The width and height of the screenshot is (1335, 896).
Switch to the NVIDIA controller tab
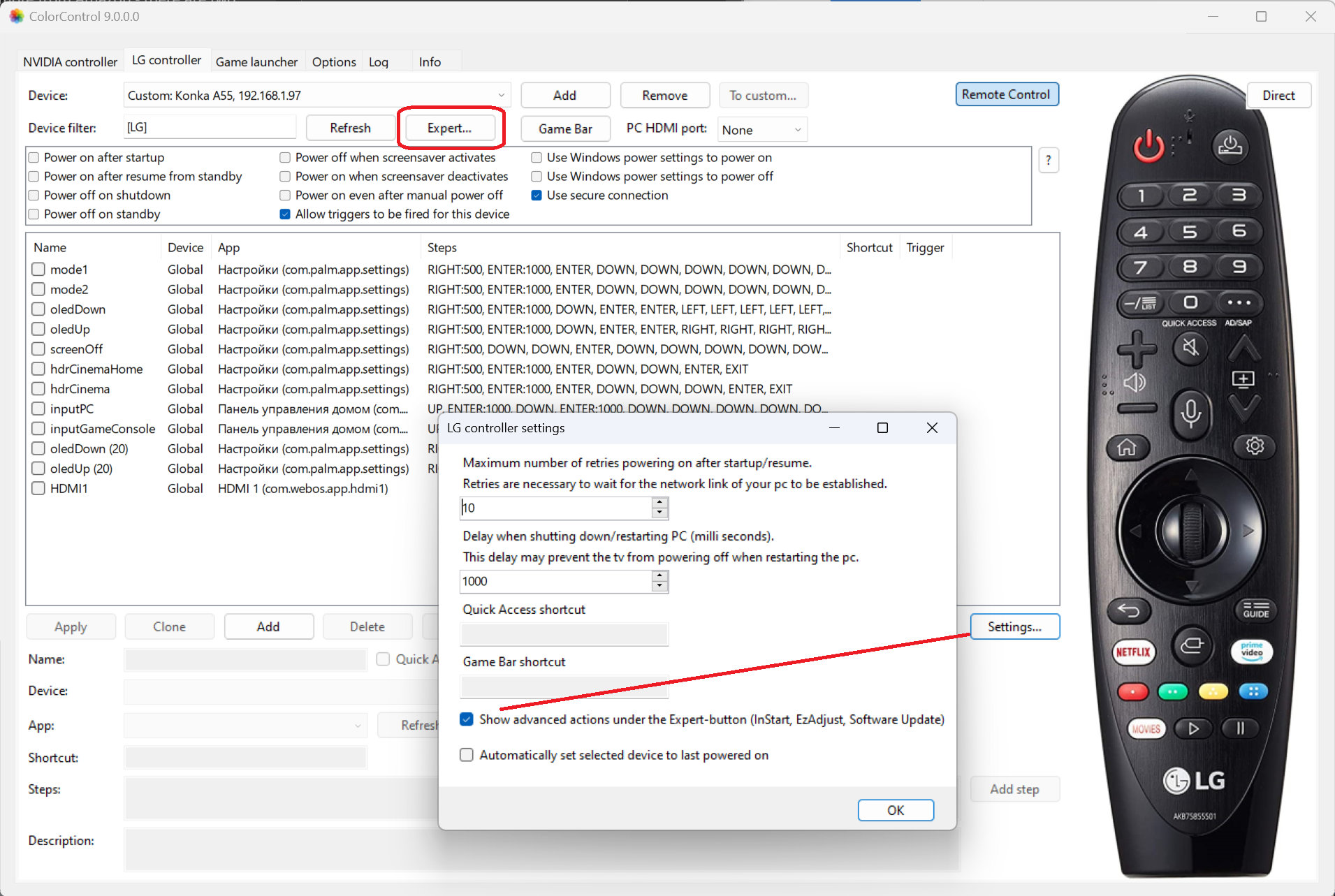tap(70, 61)
